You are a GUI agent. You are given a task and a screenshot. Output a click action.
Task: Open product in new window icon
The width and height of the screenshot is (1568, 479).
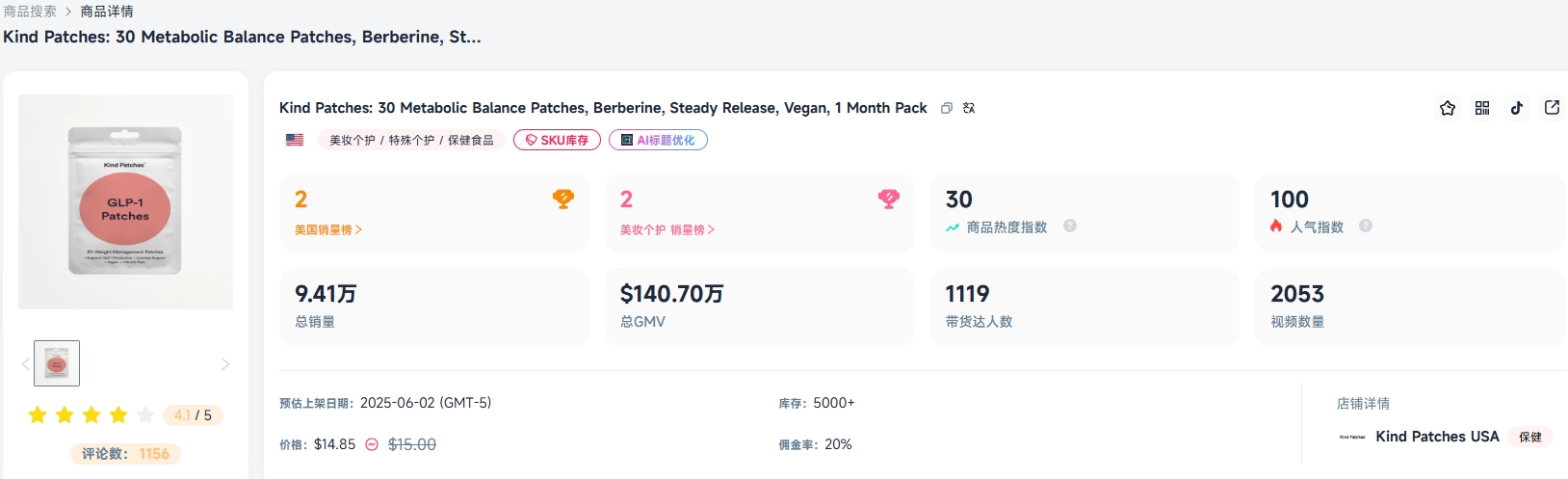click(1552, 108)
